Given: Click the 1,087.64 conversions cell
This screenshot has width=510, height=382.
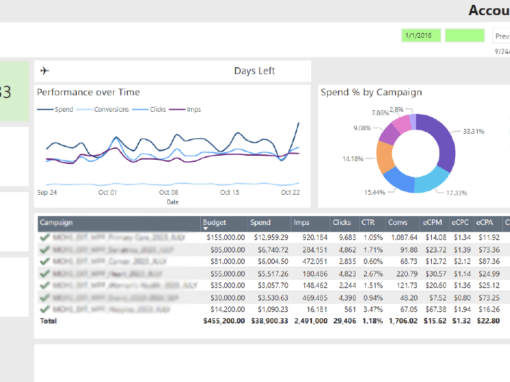Looking at the screenshot, I should [x=404, y=237].
